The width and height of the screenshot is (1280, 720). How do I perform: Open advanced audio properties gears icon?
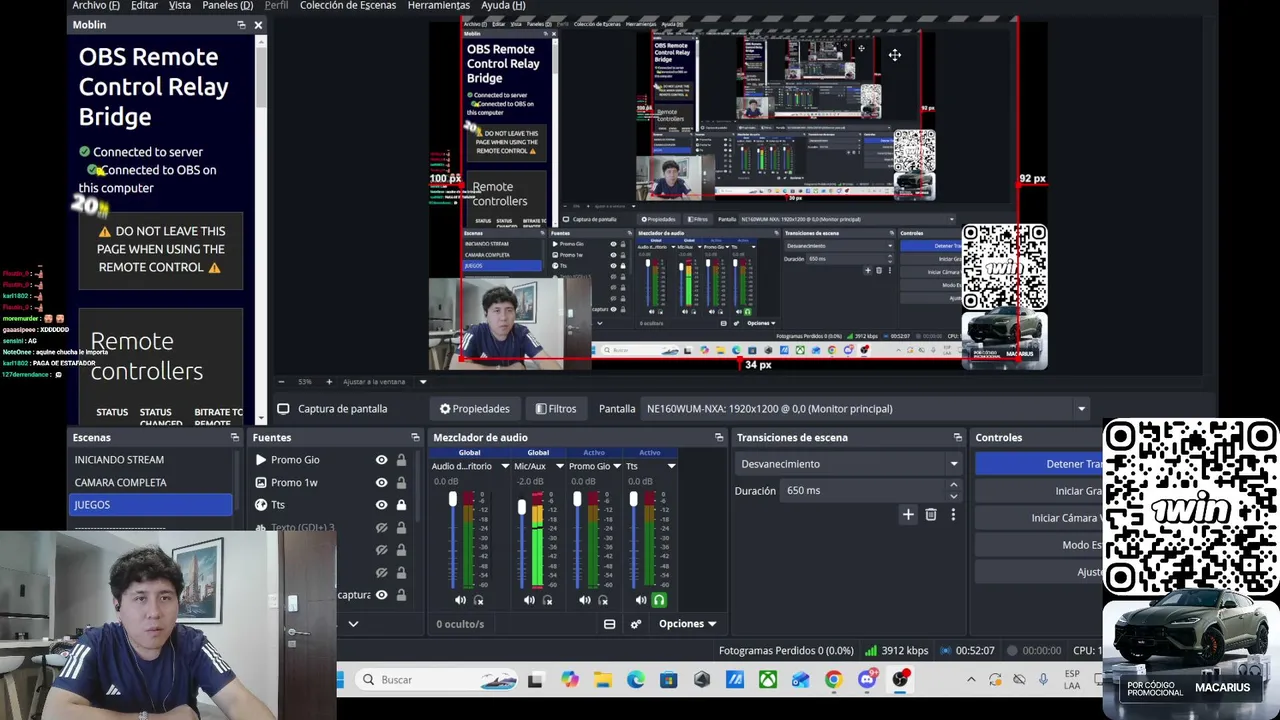(x=635, y=624)
